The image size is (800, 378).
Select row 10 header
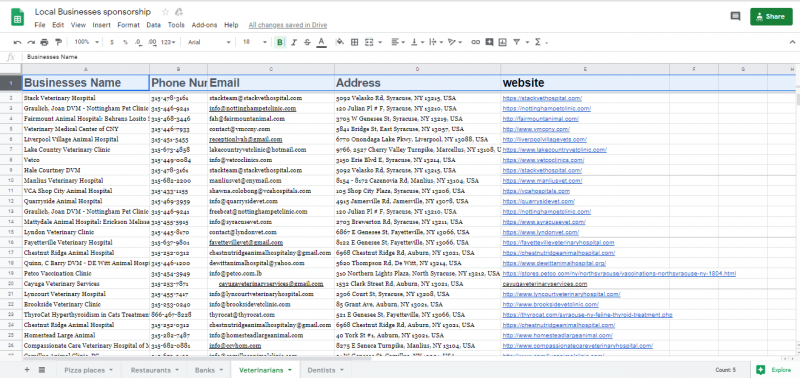(x=11, y=181)
